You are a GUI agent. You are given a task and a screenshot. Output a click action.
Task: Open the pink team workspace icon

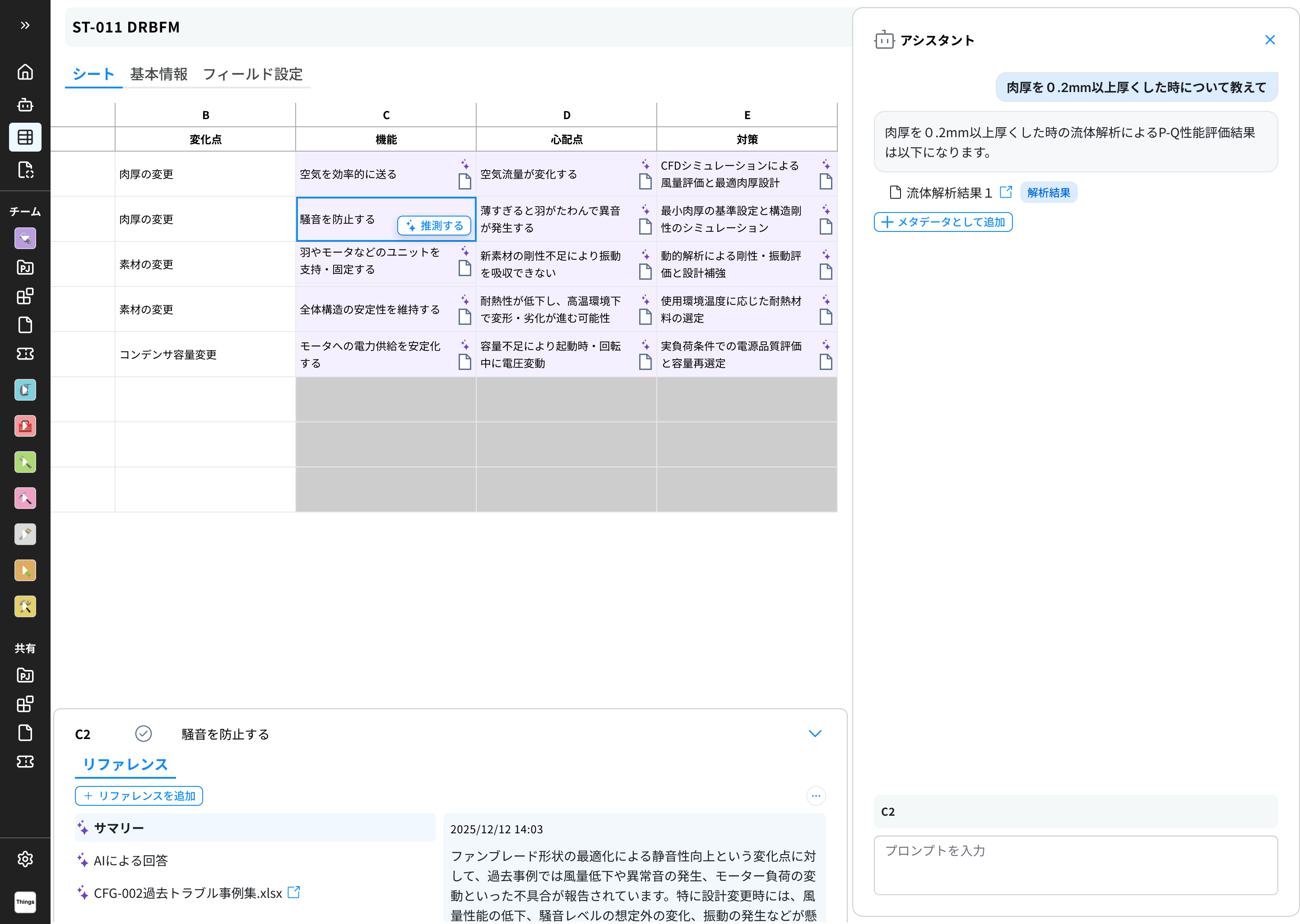pyautogui.click(x=25, y=499)
